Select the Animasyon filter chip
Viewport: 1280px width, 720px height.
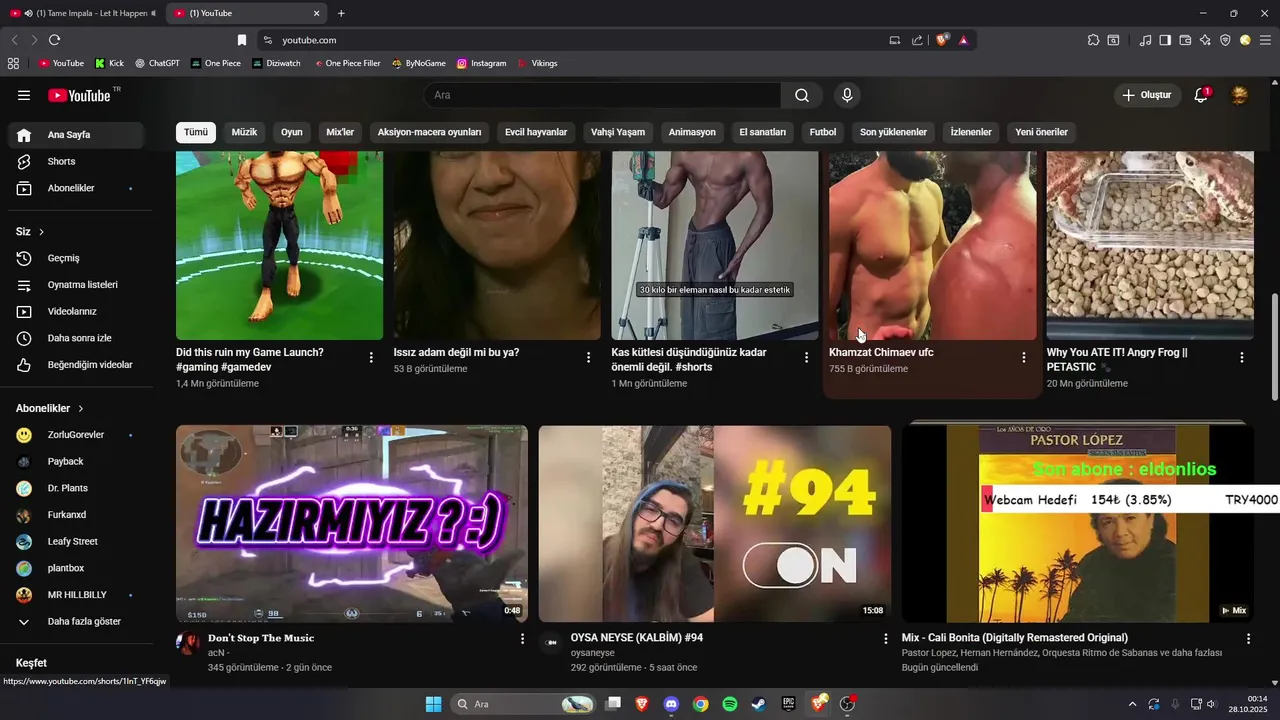692,132
